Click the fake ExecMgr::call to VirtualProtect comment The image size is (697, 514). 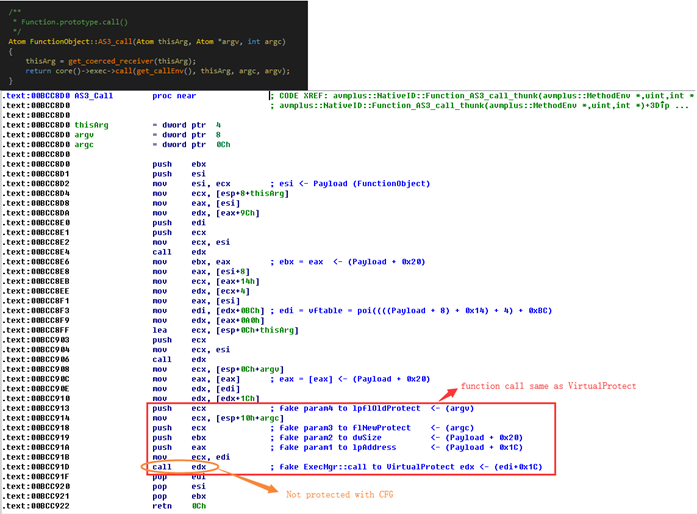(406, 467)
